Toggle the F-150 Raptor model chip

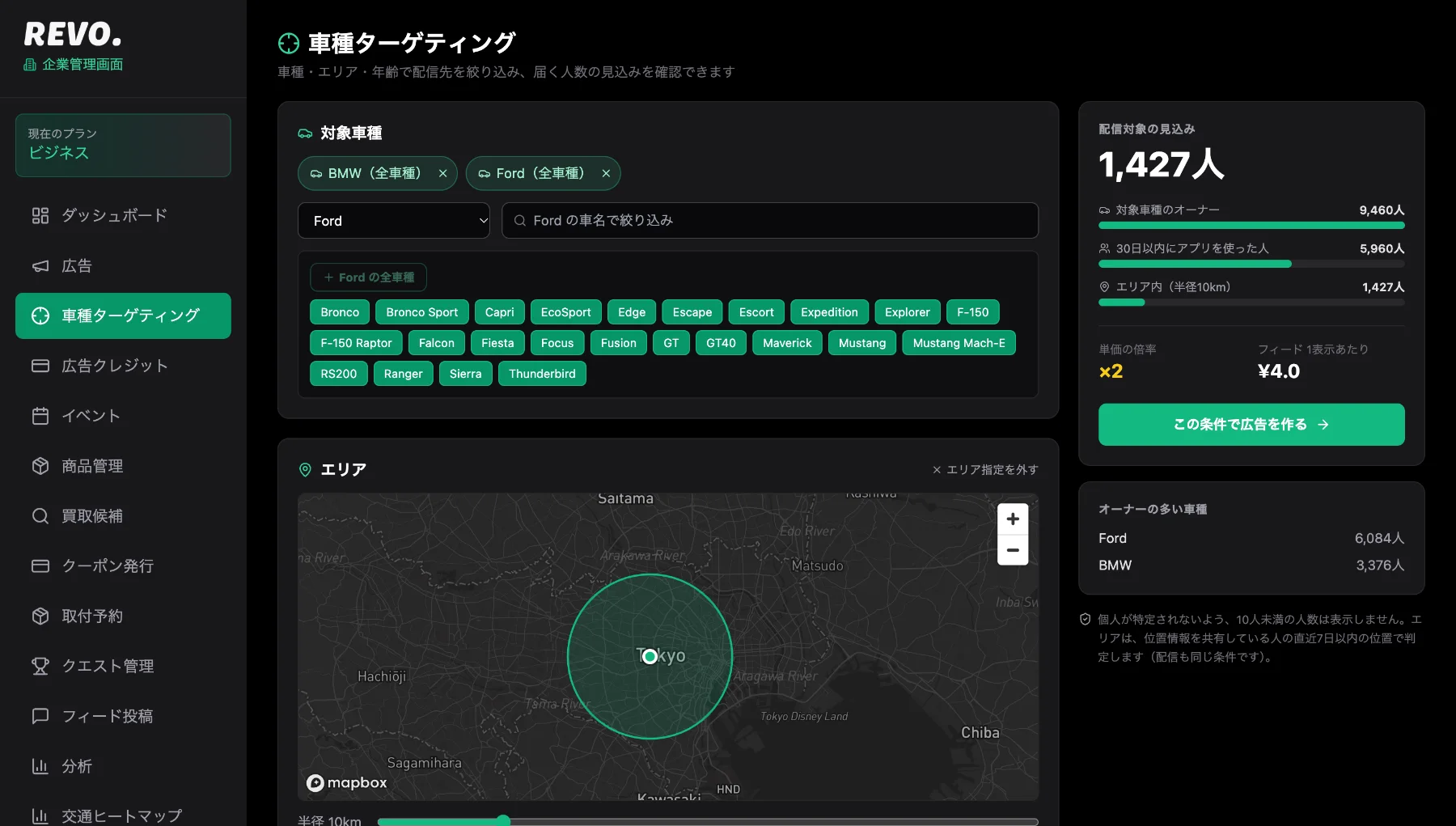[x=356, y=343]
